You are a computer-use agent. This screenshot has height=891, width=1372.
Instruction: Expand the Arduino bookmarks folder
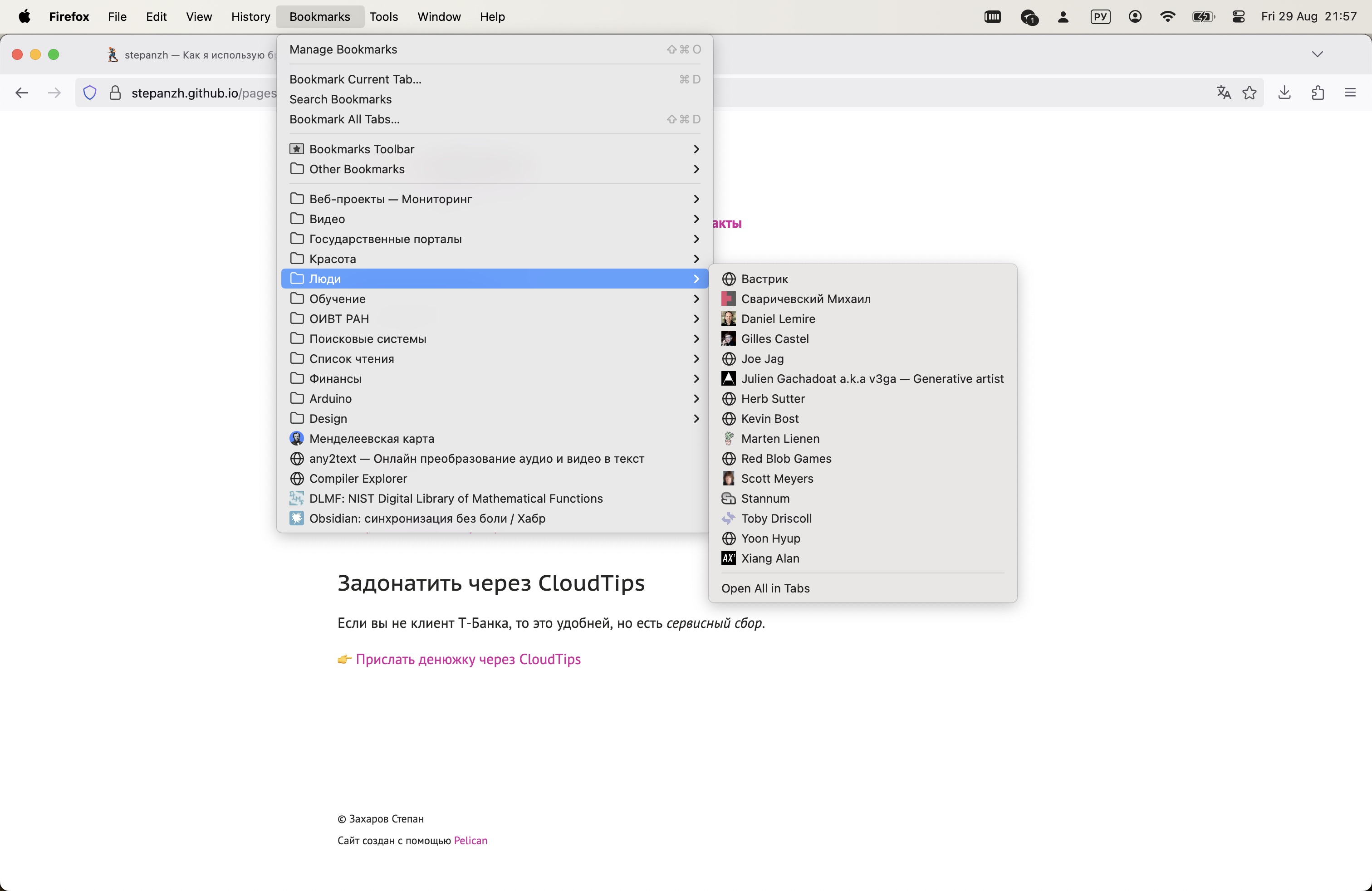(495, 399)
